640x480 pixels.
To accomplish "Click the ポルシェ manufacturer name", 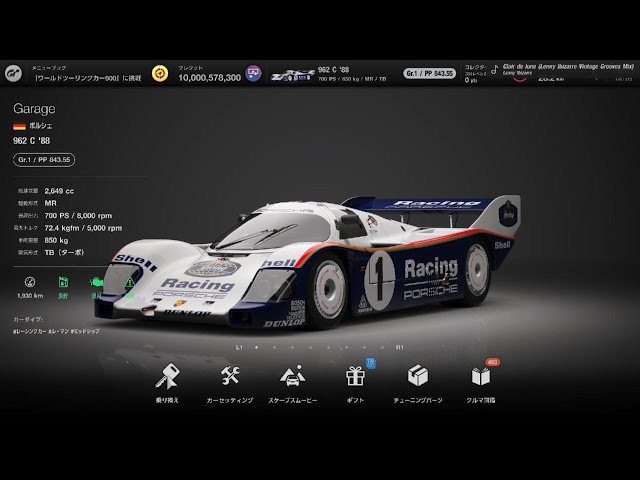I will click(40, 126).
